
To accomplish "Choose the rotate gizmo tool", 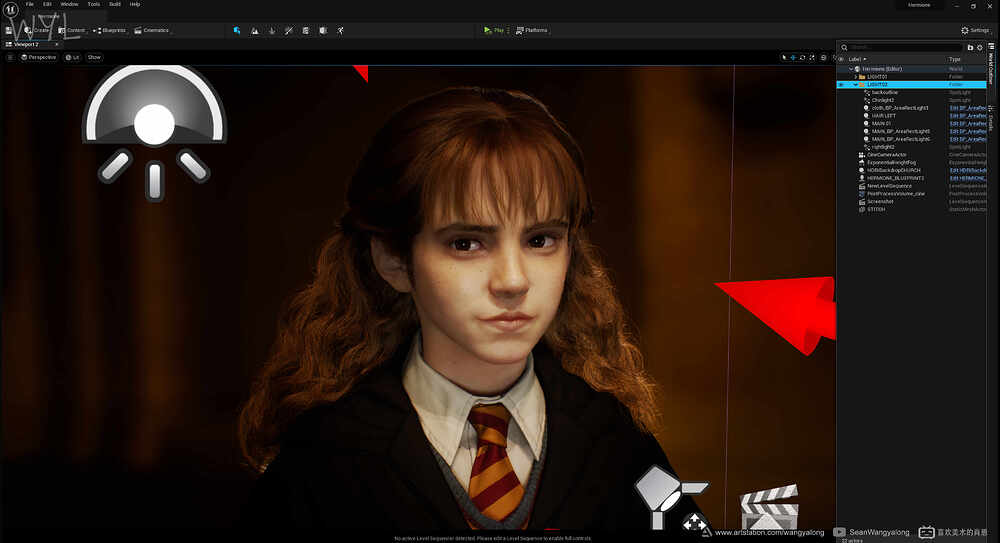I will [802, 57].
